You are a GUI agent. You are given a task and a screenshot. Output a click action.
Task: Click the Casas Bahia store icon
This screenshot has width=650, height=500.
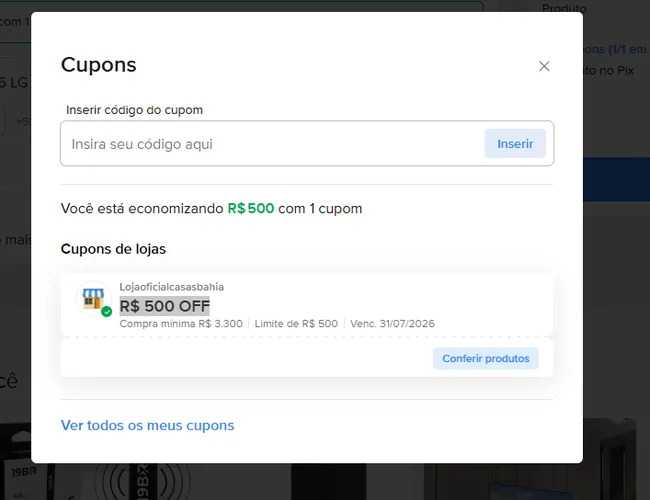(x=93, y=298)
